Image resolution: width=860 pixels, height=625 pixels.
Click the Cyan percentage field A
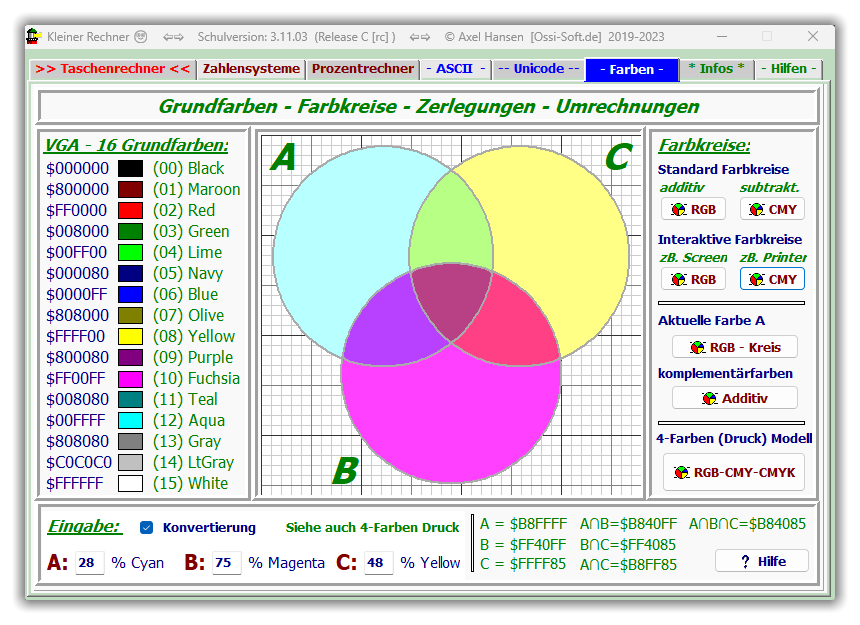coord(89,563)
